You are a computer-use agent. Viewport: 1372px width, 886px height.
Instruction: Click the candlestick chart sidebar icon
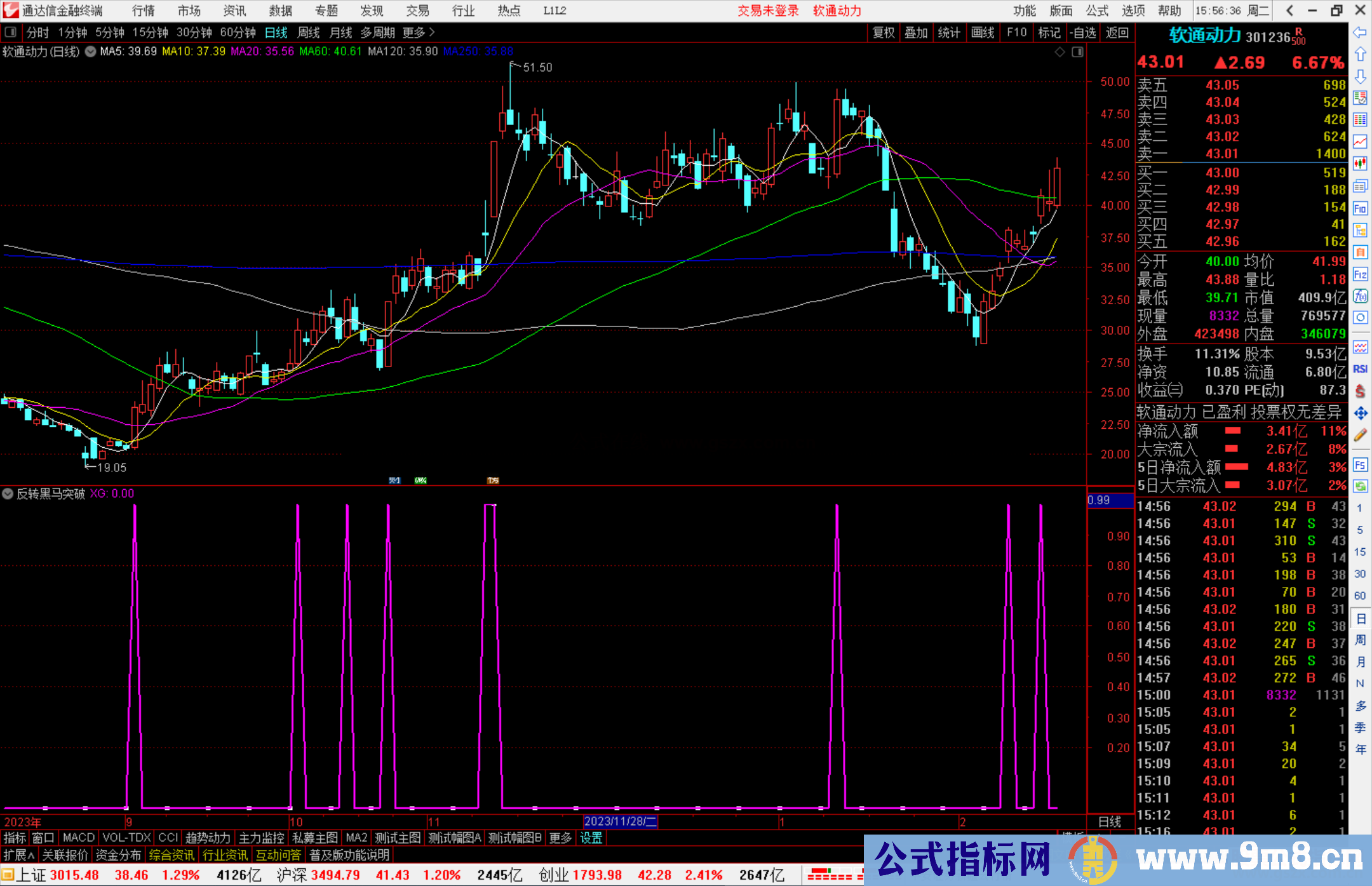pos(1360,164)
